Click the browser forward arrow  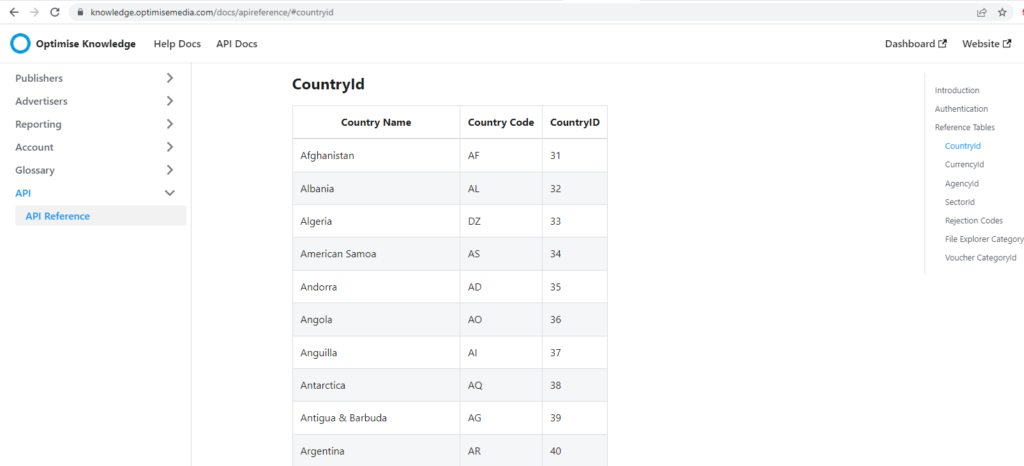point(34,12)
